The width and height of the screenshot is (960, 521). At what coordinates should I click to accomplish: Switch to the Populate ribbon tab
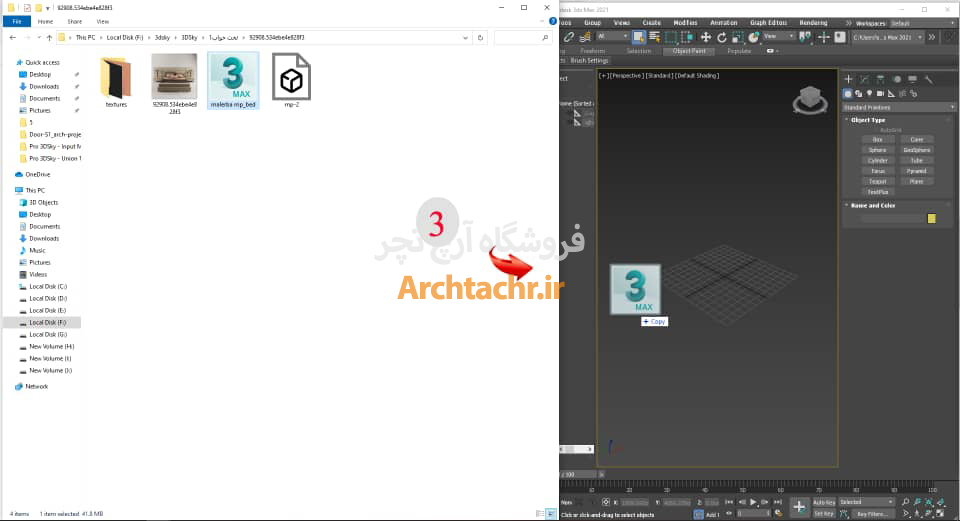point(739,51)
